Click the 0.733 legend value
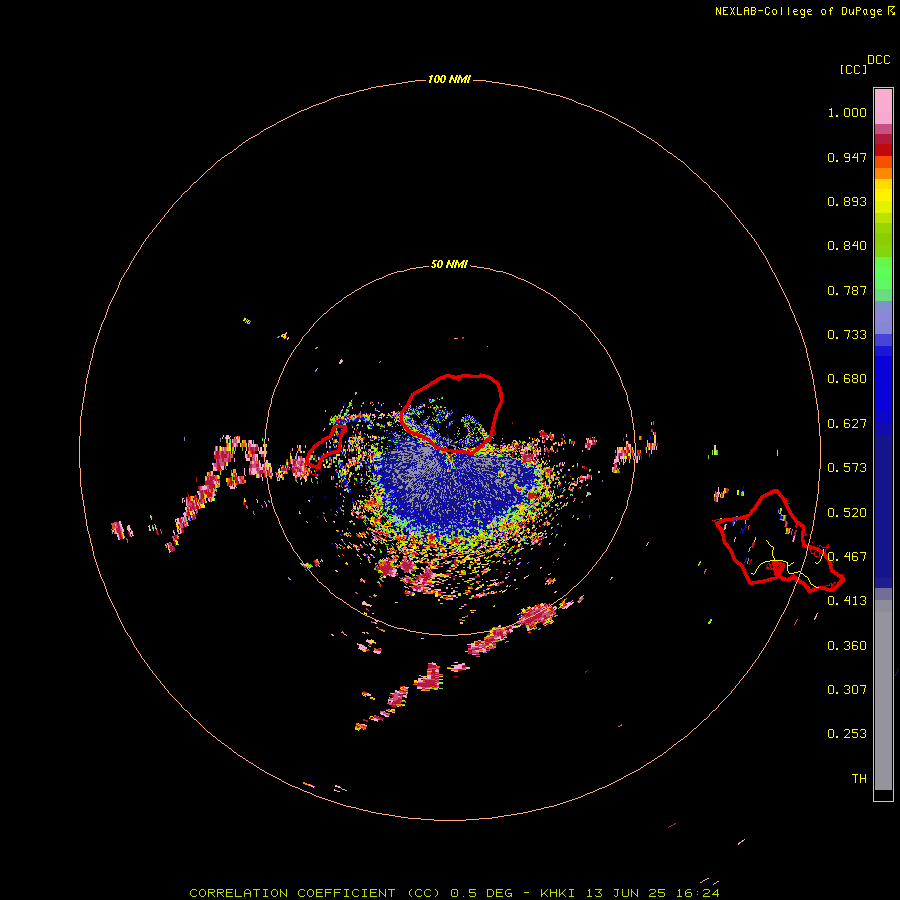Screen dimensions: 900x900 [x=847, y=335]
